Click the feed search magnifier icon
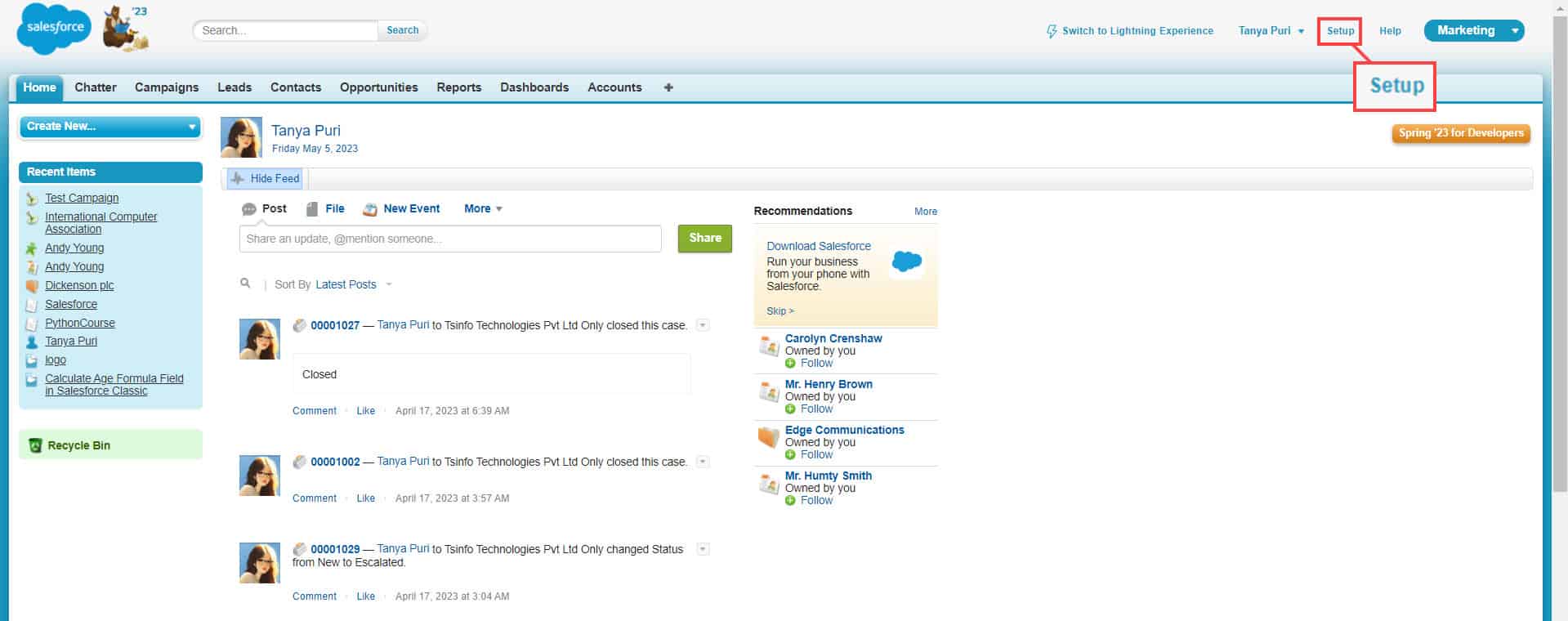 tap(245, 284)
